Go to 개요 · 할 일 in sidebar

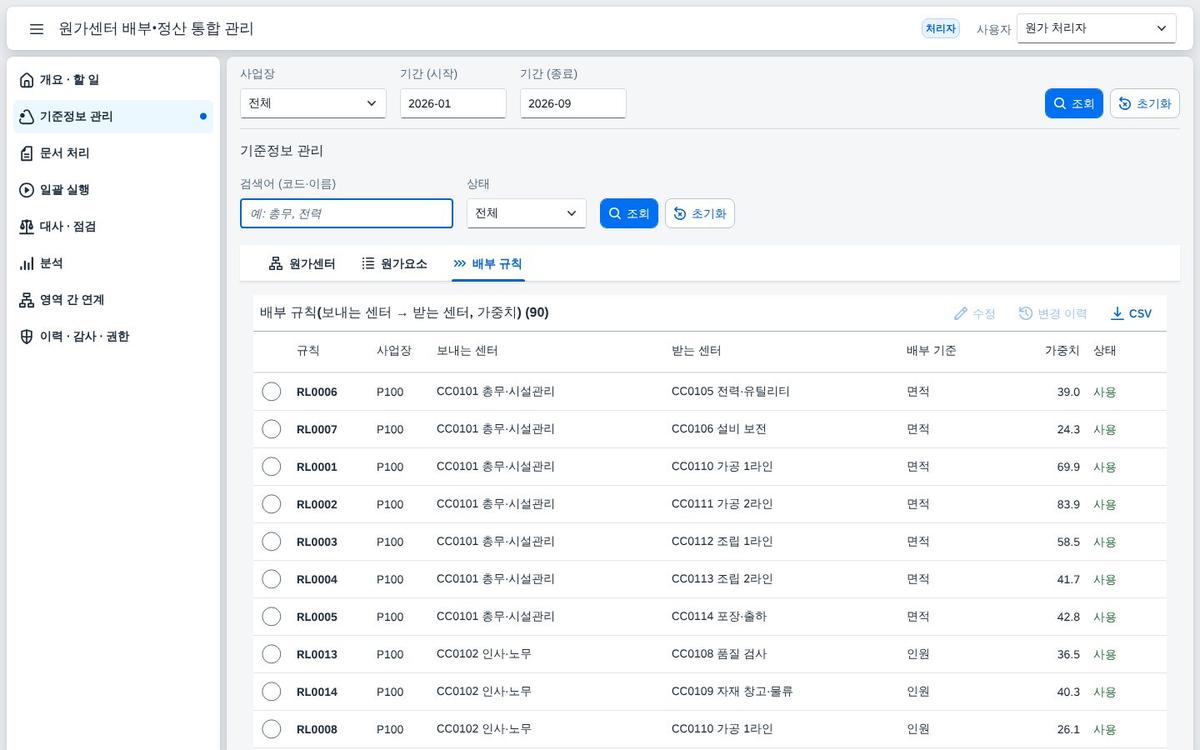(x=113, y=80)
